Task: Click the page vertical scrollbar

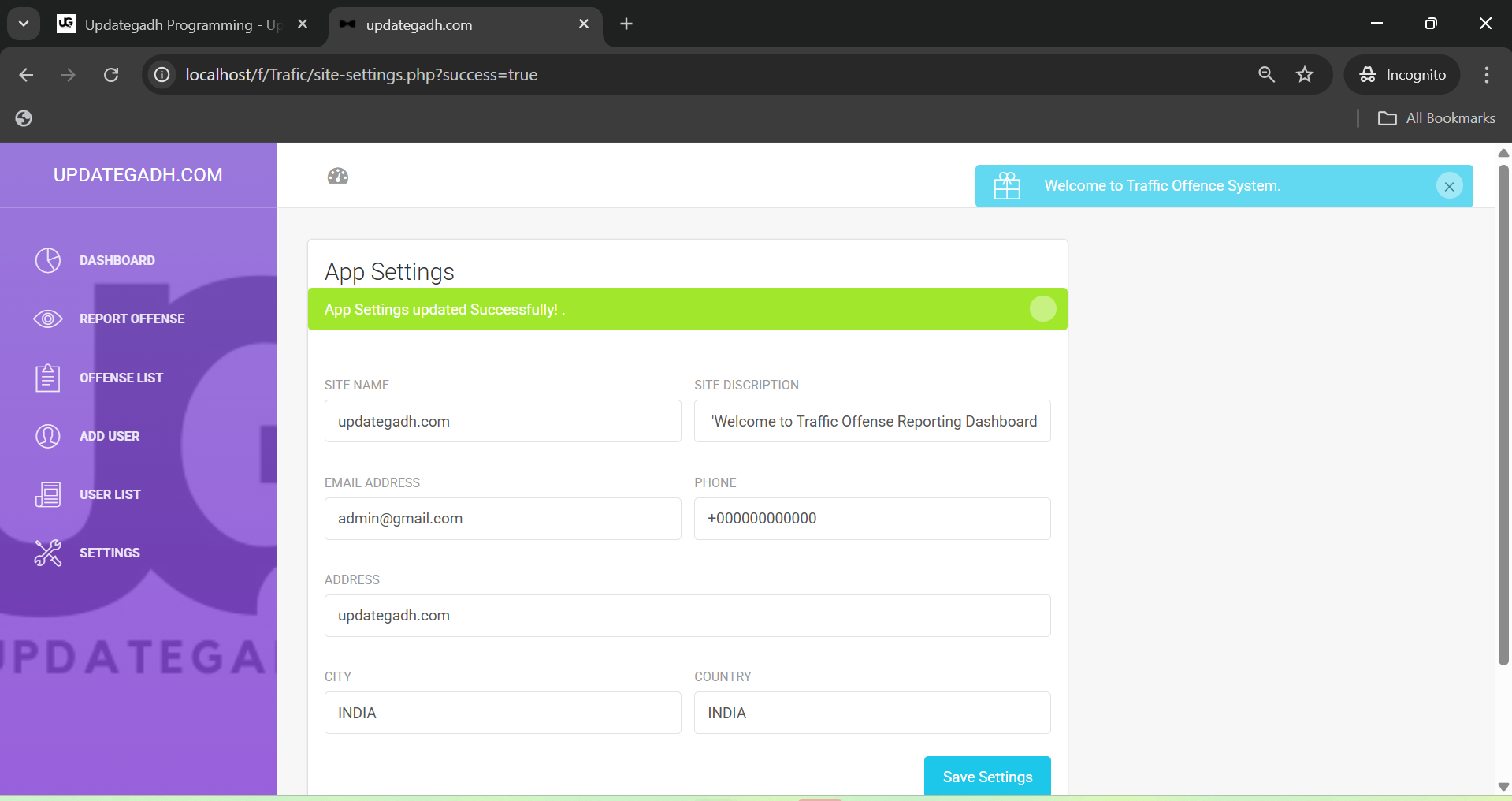Action: [1503, 413]
